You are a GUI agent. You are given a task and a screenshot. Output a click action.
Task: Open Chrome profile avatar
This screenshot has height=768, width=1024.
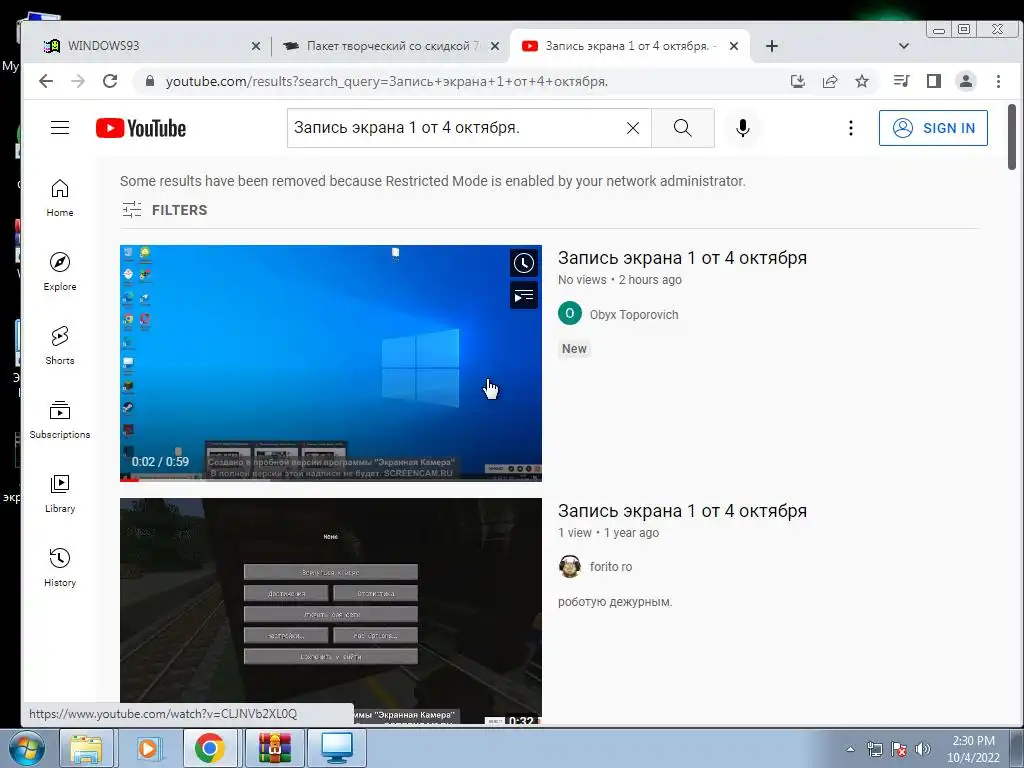tap(966, 81)
